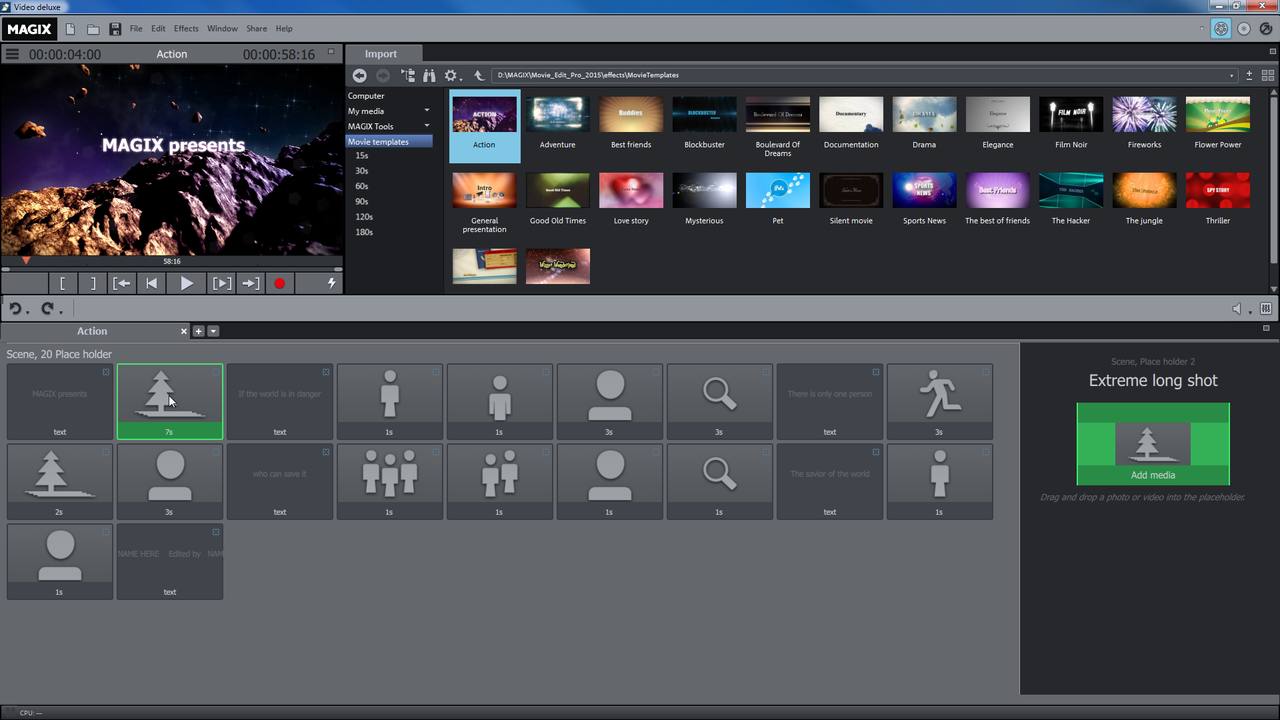Click the speaker volume icon

pos(1237,309)
